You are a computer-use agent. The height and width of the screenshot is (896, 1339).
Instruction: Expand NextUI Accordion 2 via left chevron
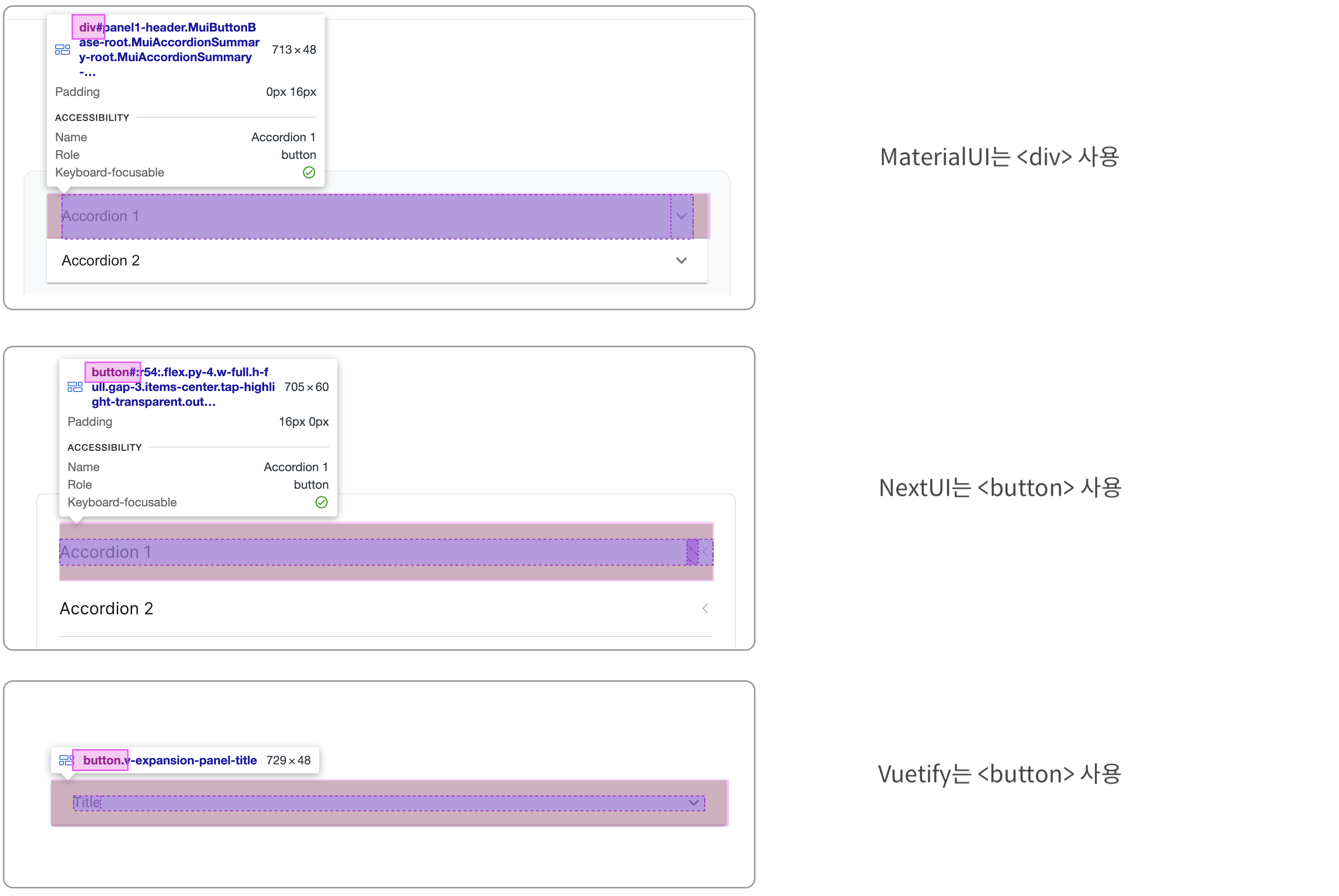[x=705, y=609]
